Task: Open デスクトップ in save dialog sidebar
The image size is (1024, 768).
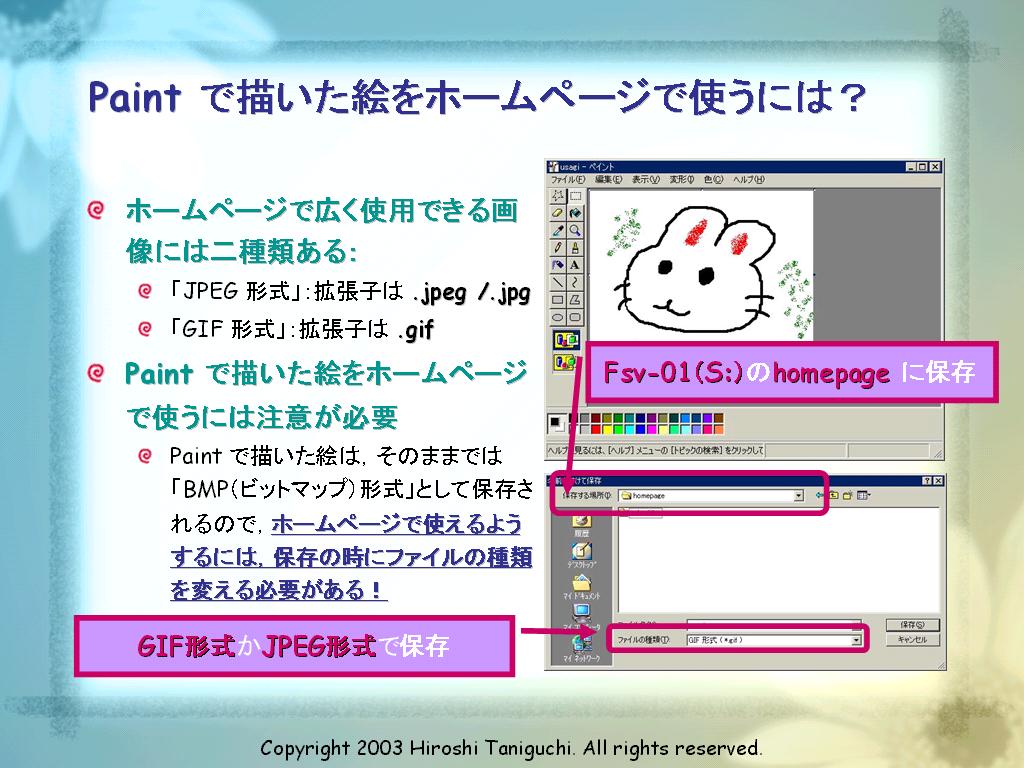Action: tap(581, 555)
